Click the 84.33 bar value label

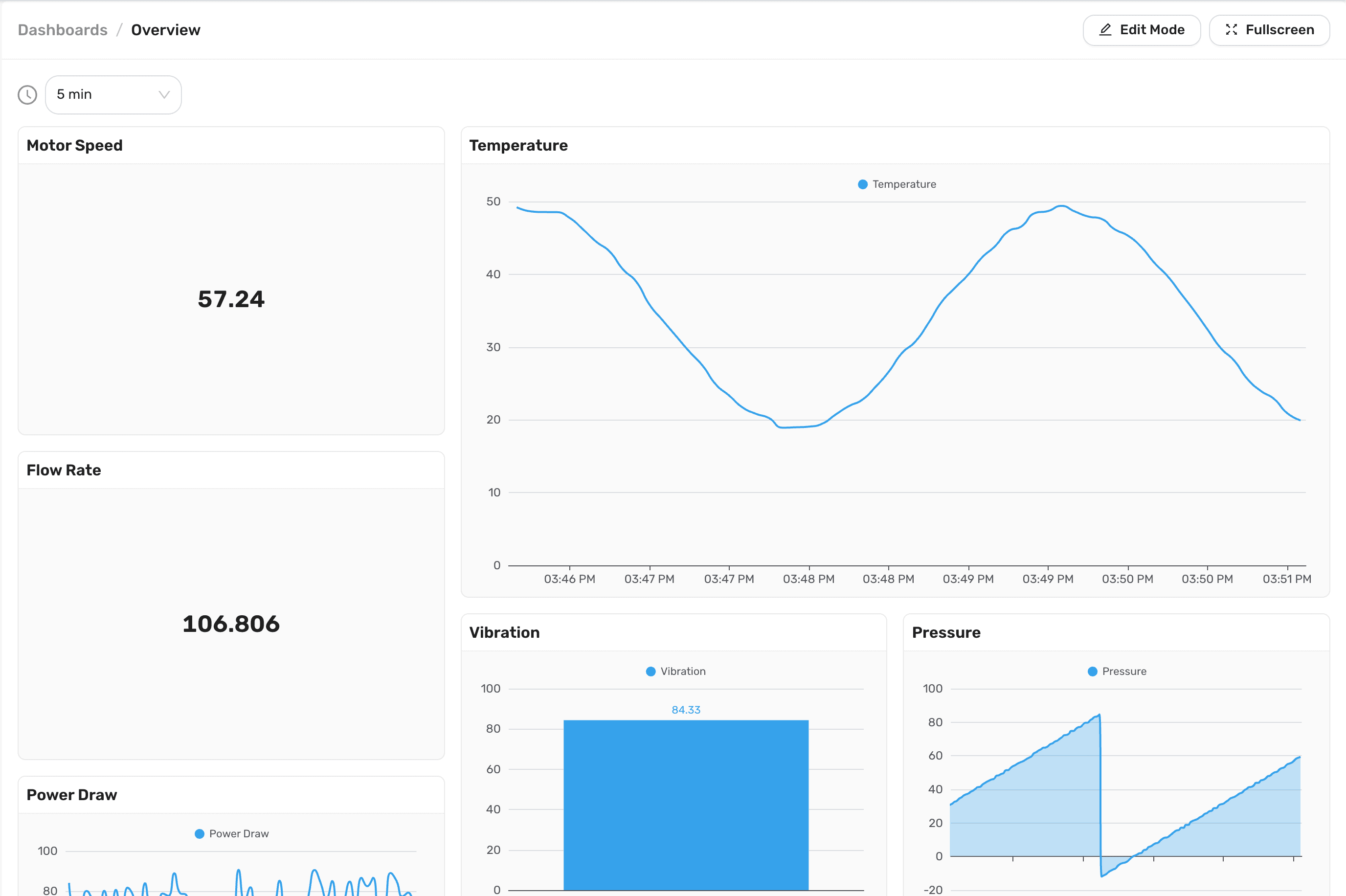pos(686,709)
